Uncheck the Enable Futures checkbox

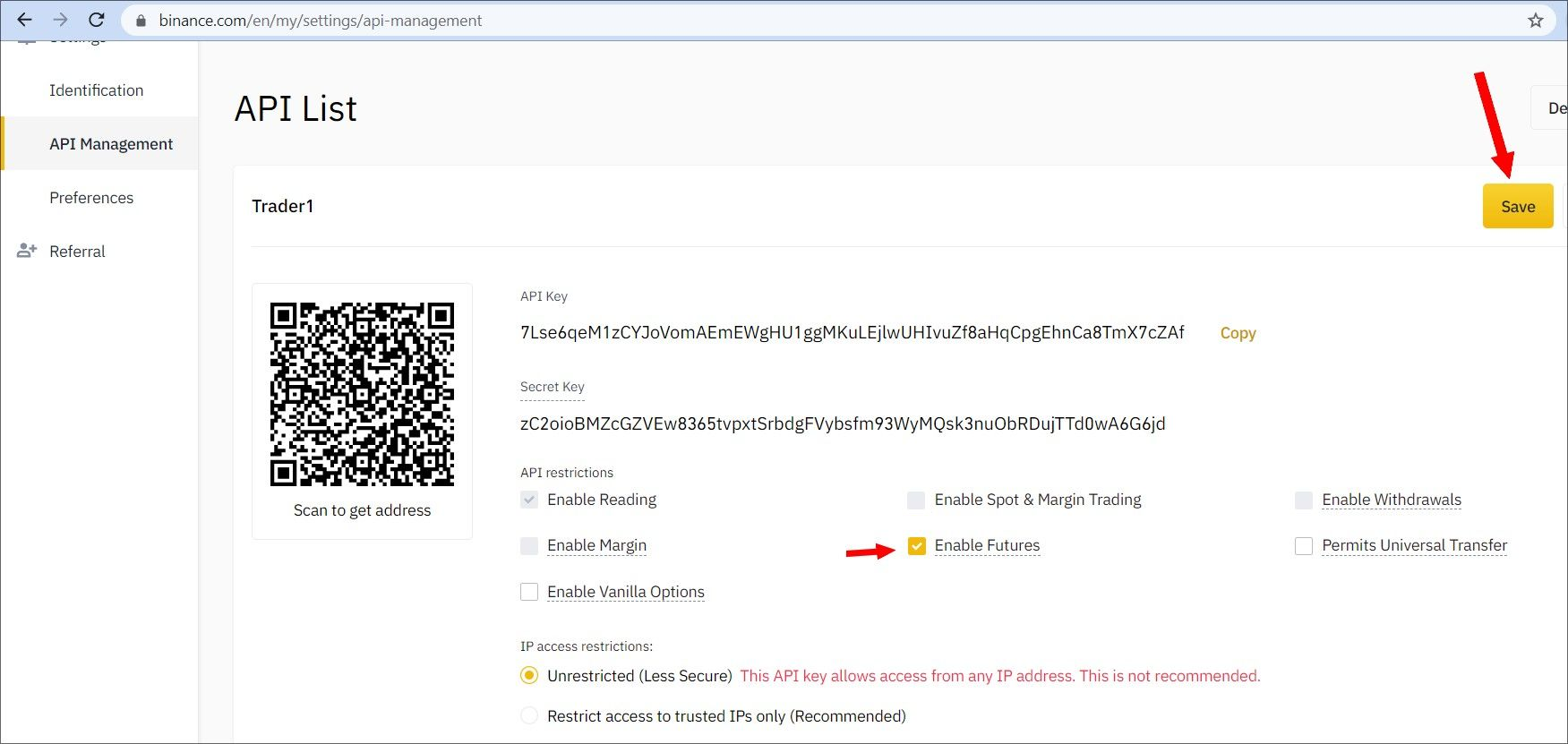click(916, 546)
